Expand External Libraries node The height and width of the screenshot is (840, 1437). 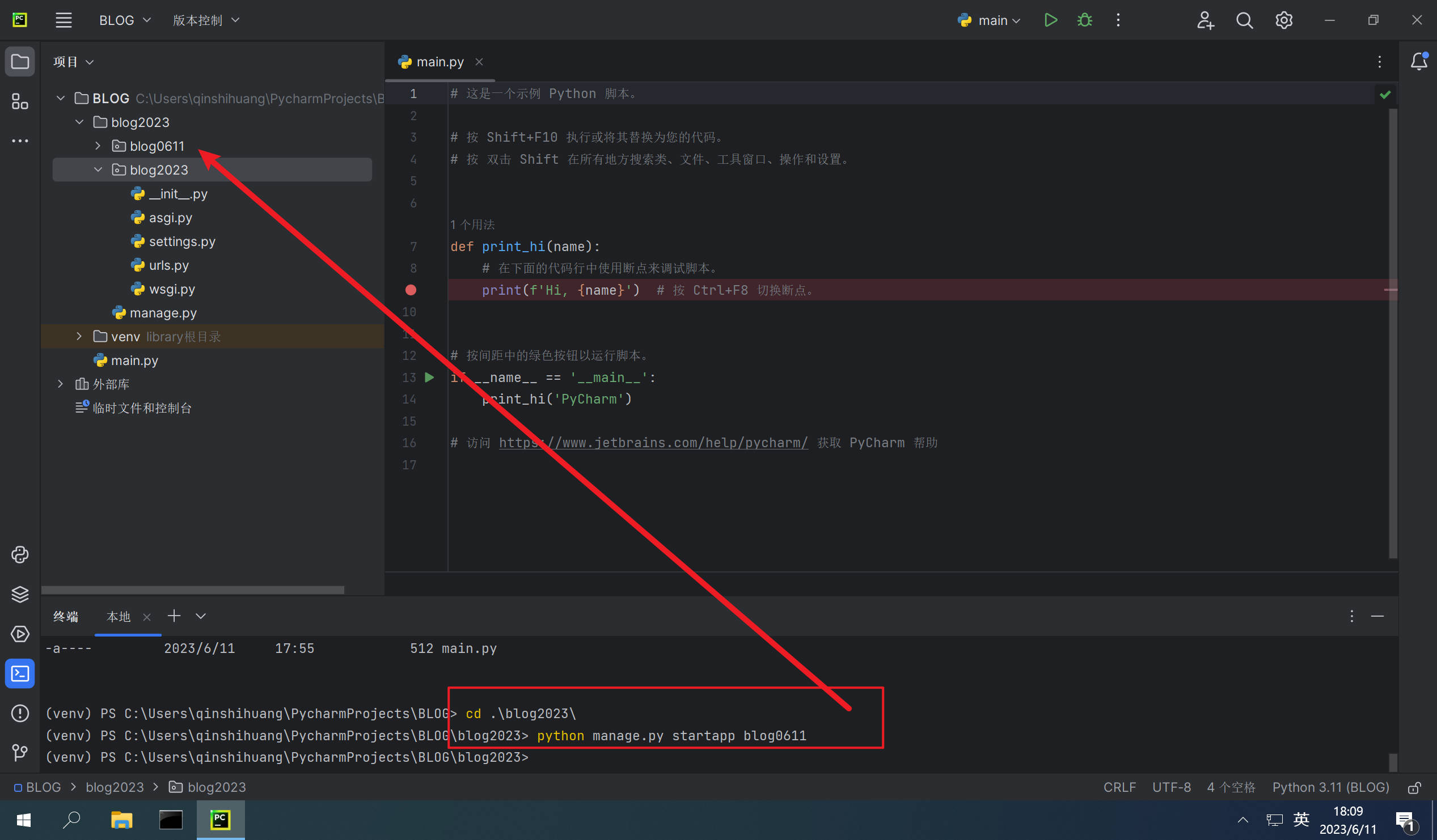tap(61, 384)
